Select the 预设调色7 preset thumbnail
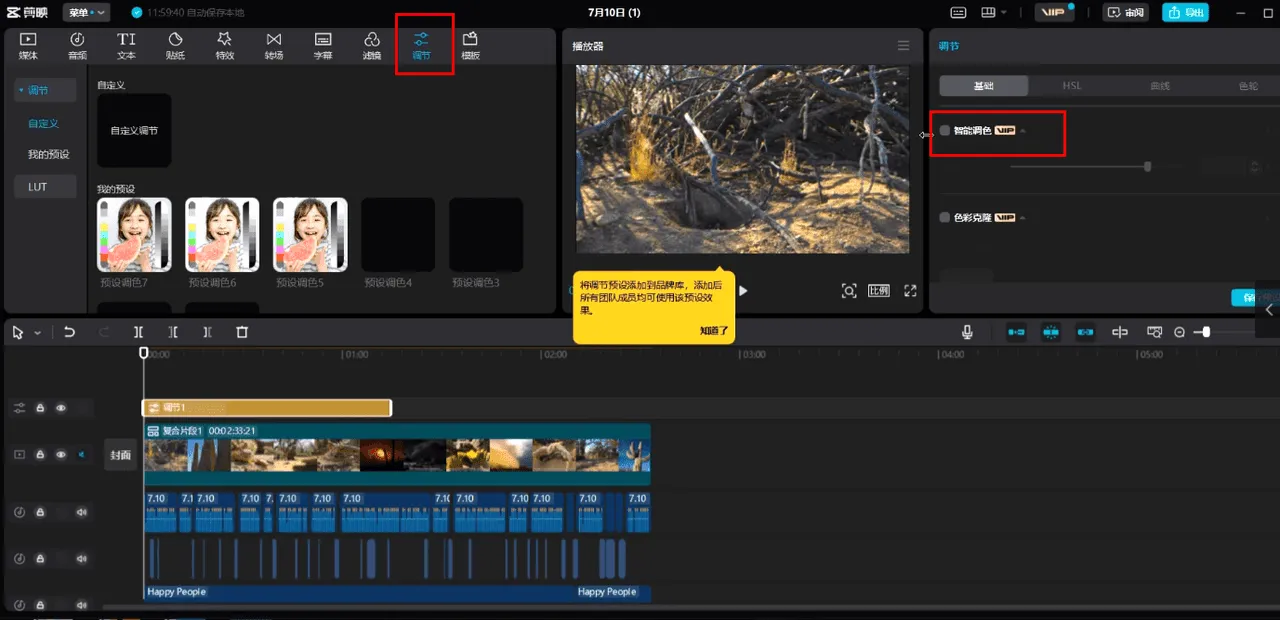The height and width of the screenshot is (620, 1280). pyautogui.click(x=134, y=235)
